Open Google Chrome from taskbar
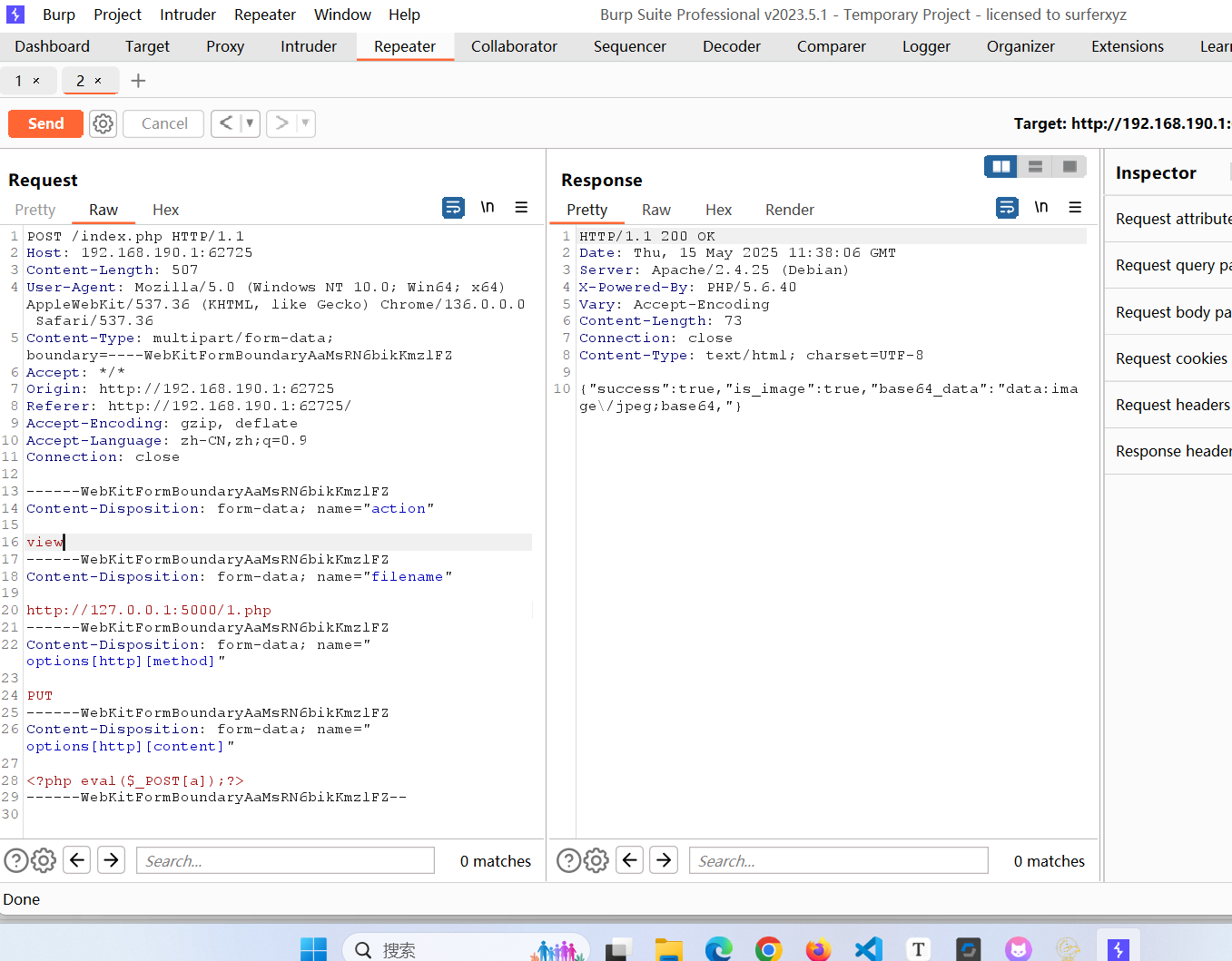Viewport: 1232px width, 961px height. pos(769,949)
